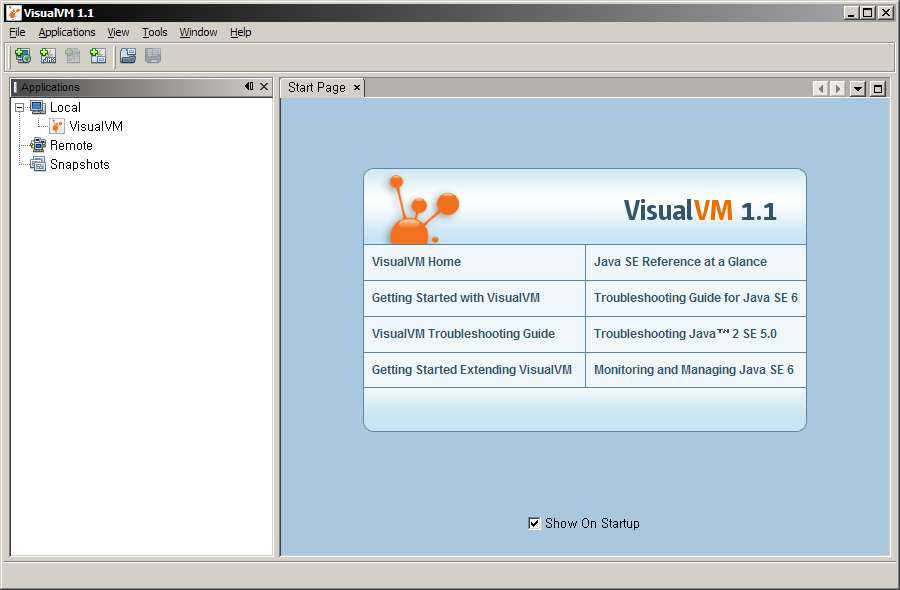This screenshot has height=590, width=900.
Task: Select the Snapshots node label in tree
Action: (x=80, y=164)
